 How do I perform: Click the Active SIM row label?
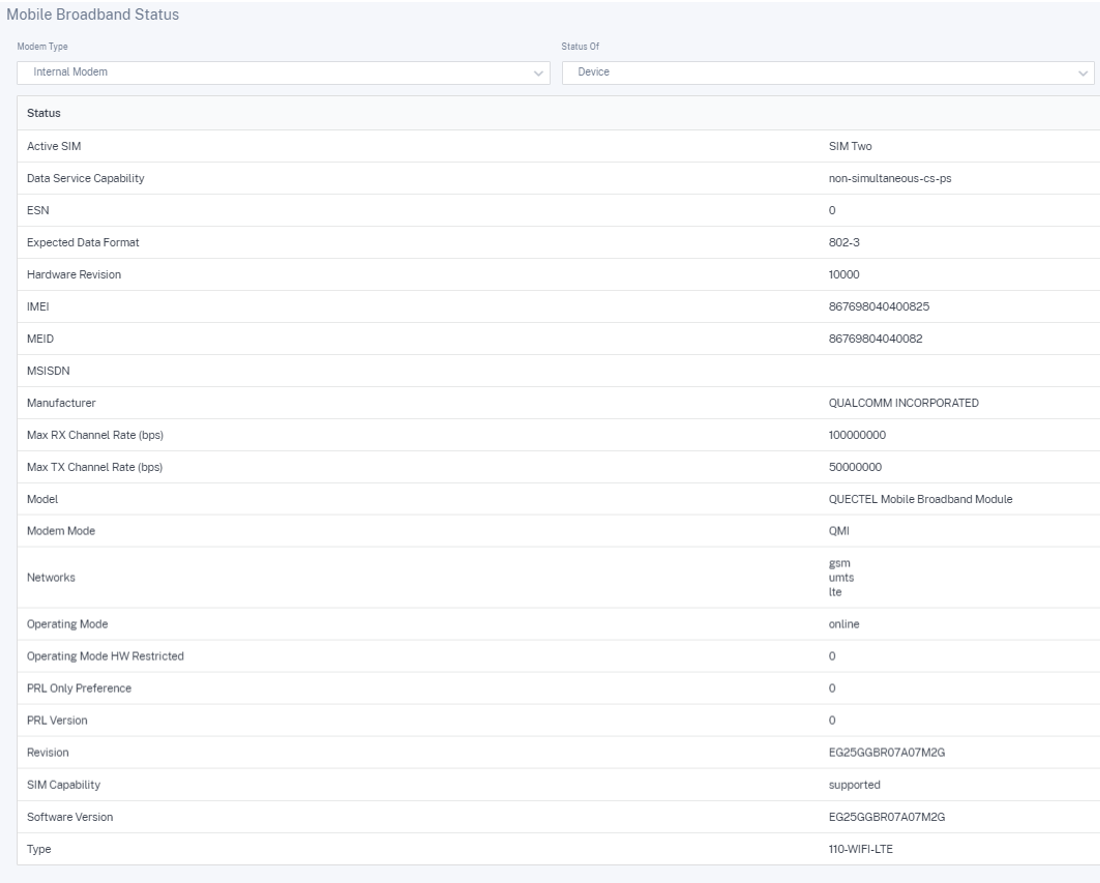point(54,146)
